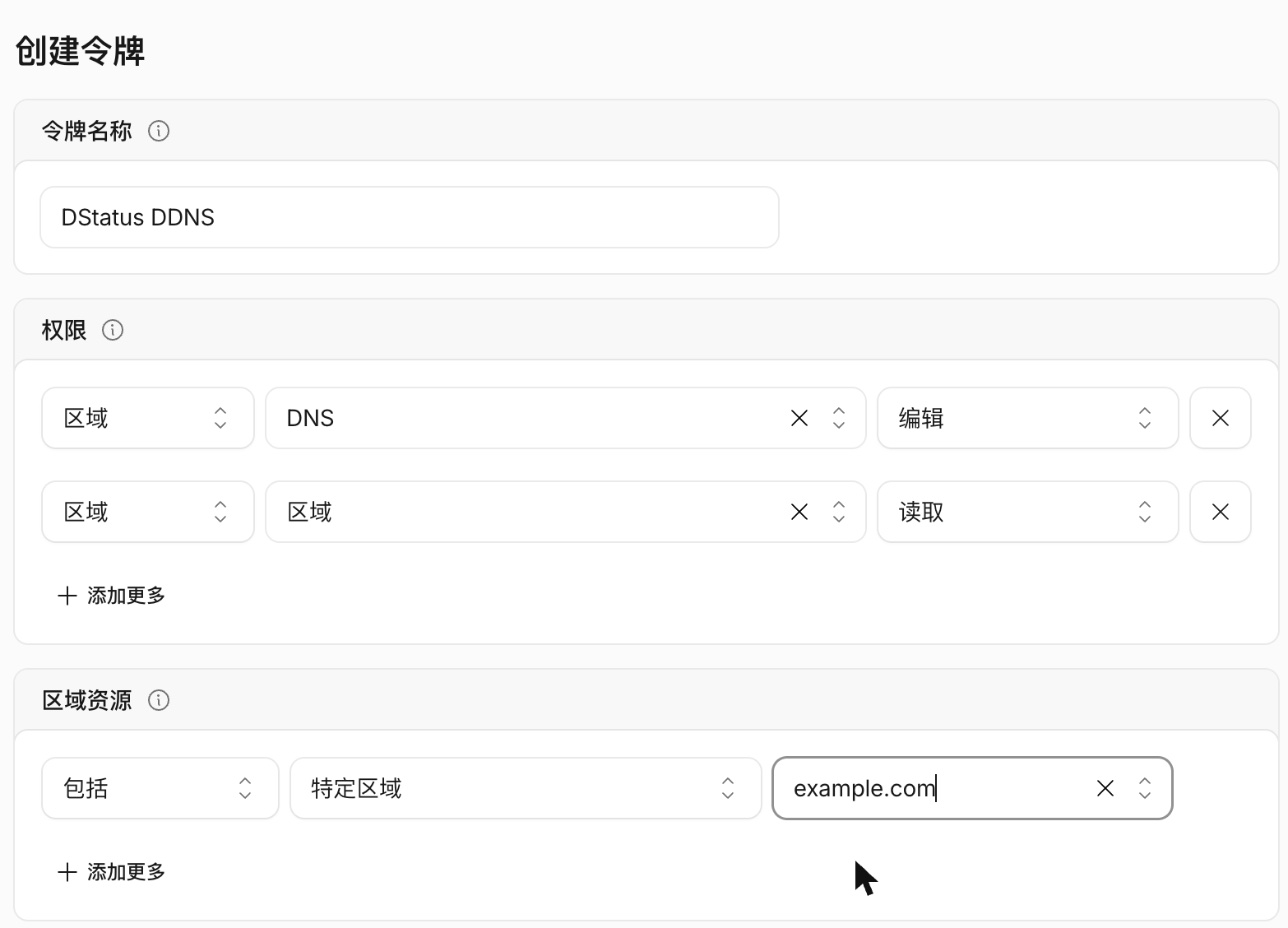Clear the example.com zone selection

click(x=1105, y=788)
